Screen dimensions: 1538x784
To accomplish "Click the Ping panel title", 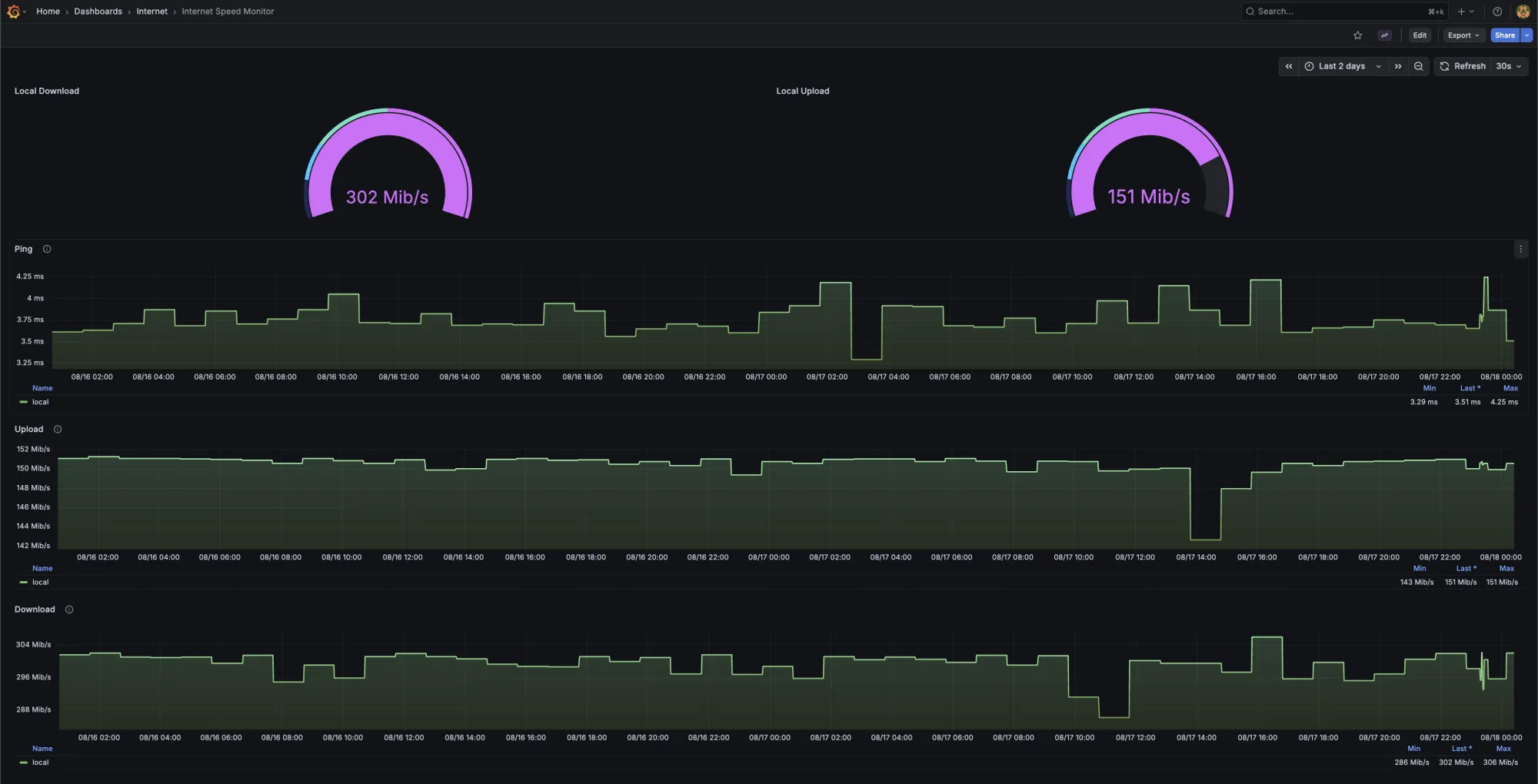I will tap(23, 249).
